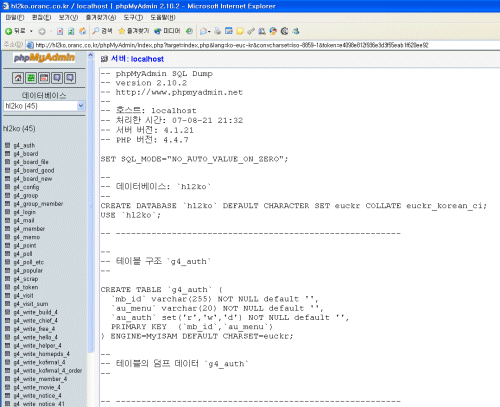500x407 pixels.
Task: Open the g4_auth table
Action: [24, 145]
